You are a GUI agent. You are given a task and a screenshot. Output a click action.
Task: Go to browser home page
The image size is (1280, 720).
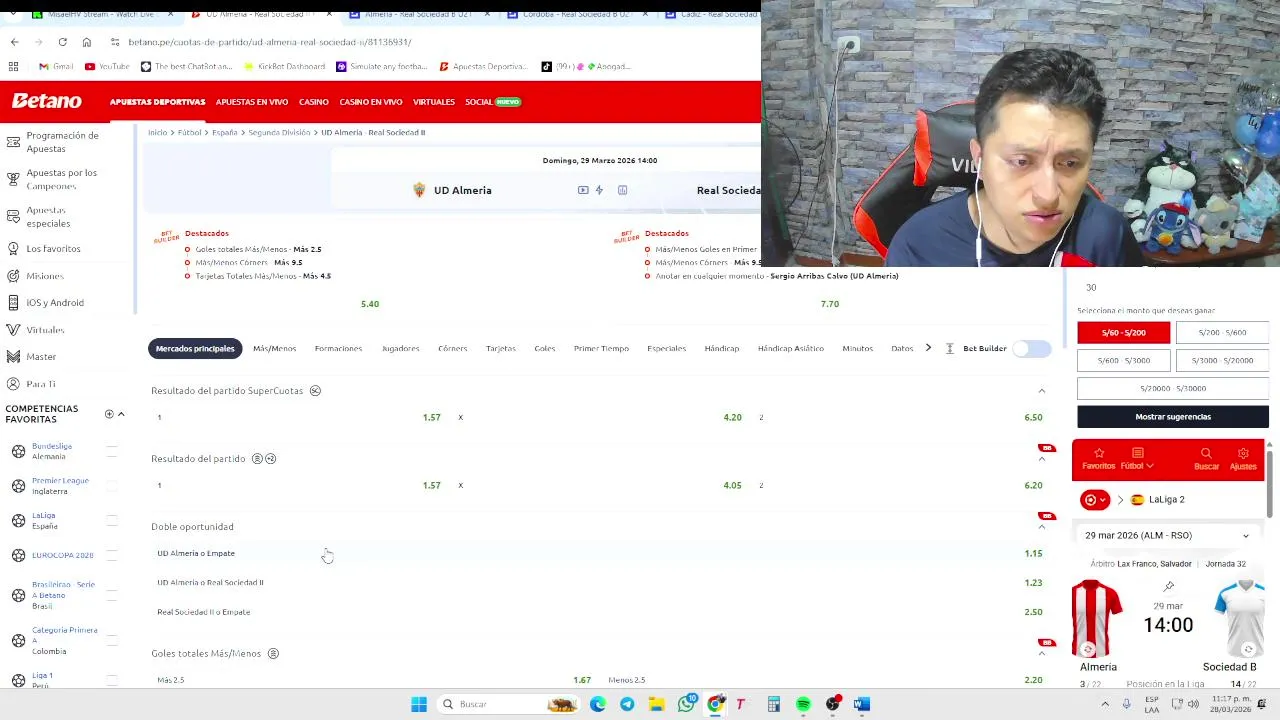87,42
